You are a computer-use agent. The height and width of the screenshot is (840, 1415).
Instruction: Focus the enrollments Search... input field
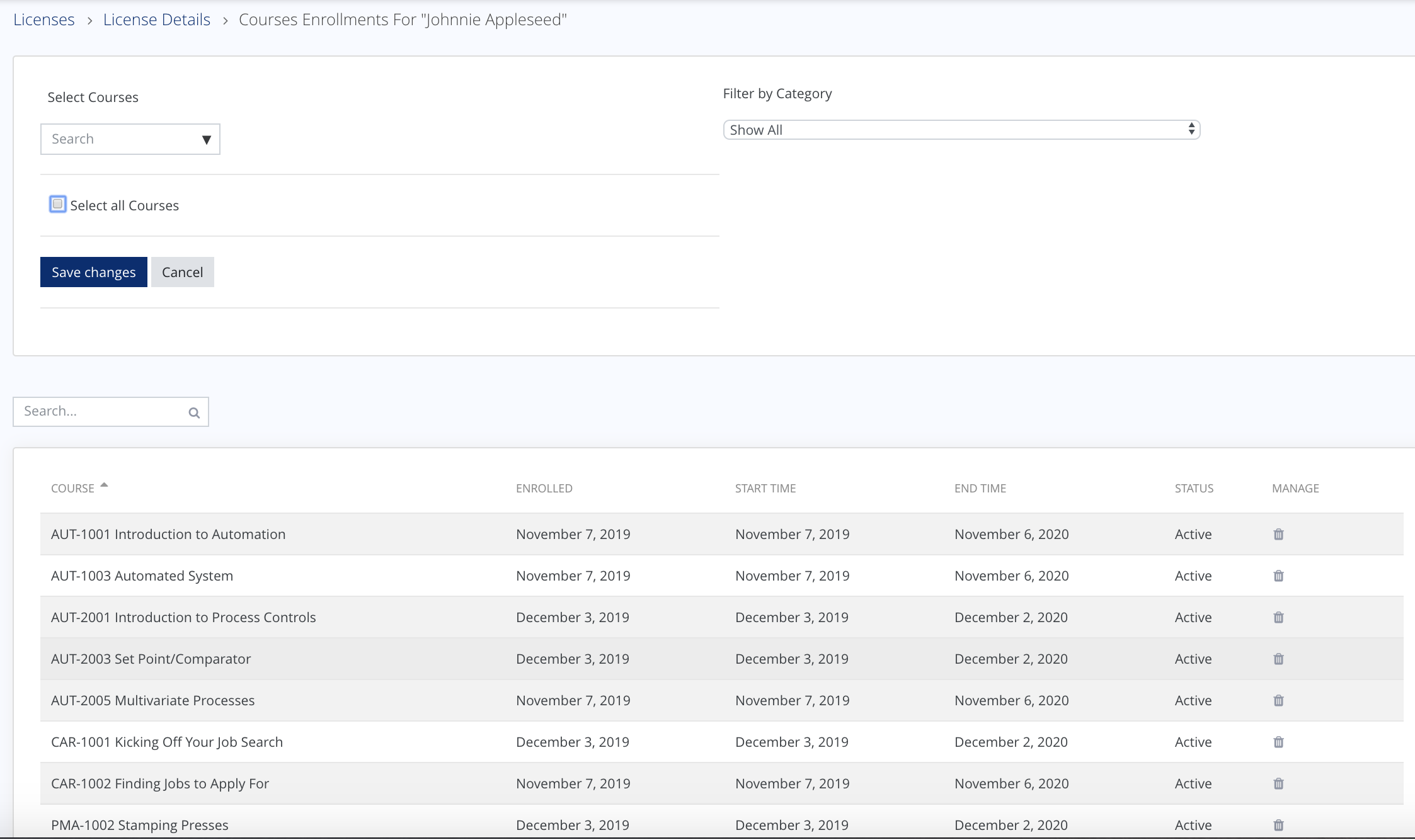click(101, 411)
